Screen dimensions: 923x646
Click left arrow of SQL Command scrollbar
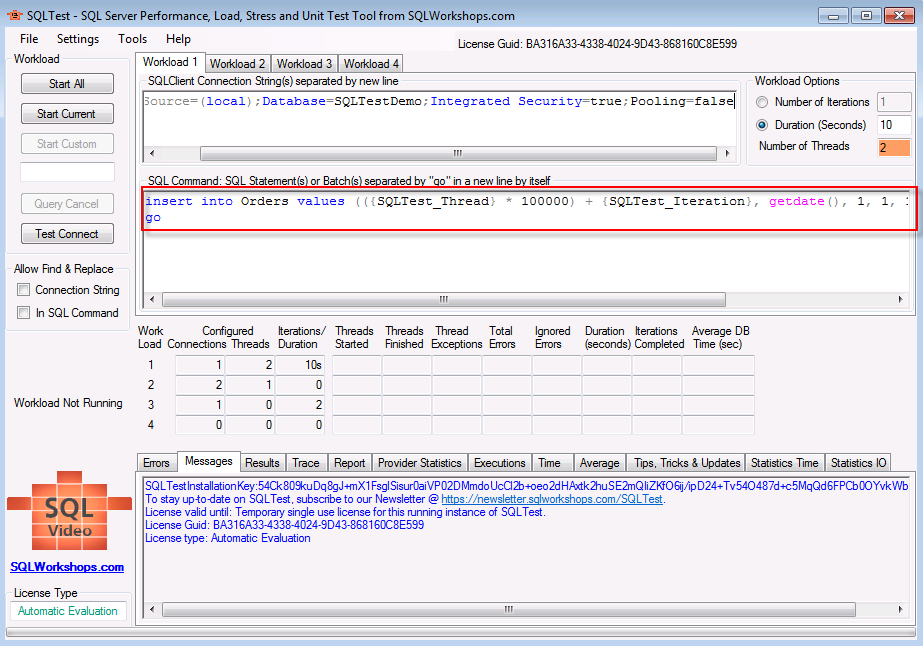point(152,299)
